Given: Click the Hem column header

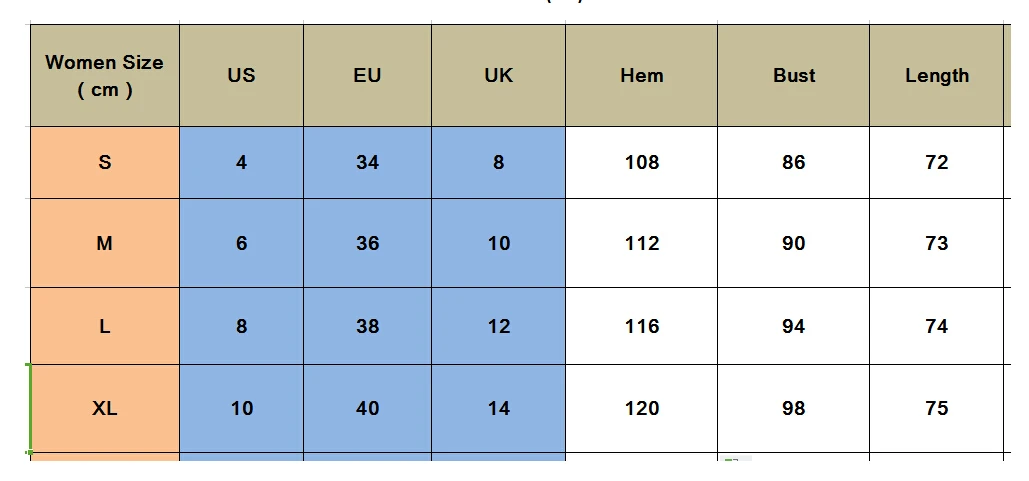Looking at the screenshot, I should 641,75.
